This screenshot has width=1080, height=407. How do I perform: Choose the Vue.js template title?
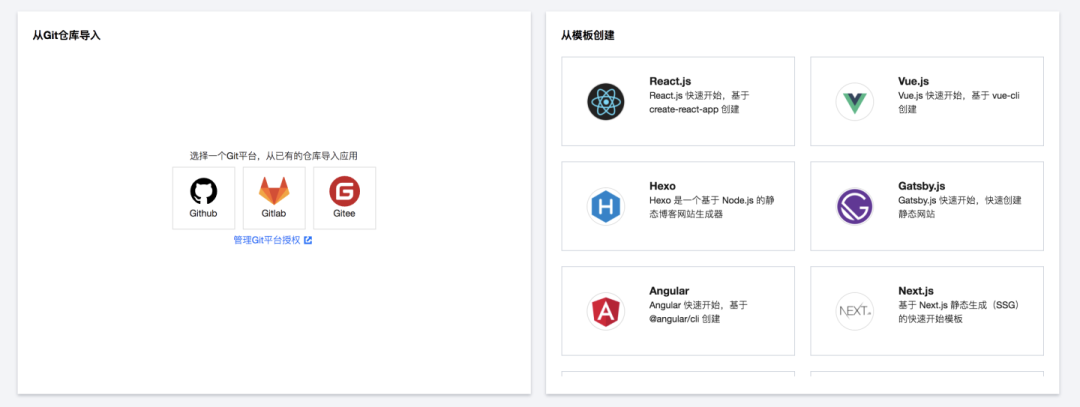coord(913,81)
